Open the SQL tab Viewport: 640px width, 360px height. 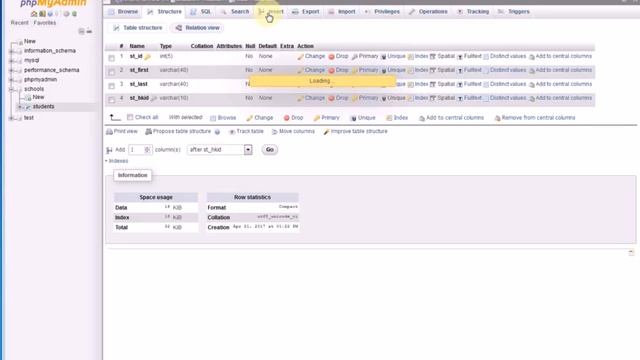(201, 11)
